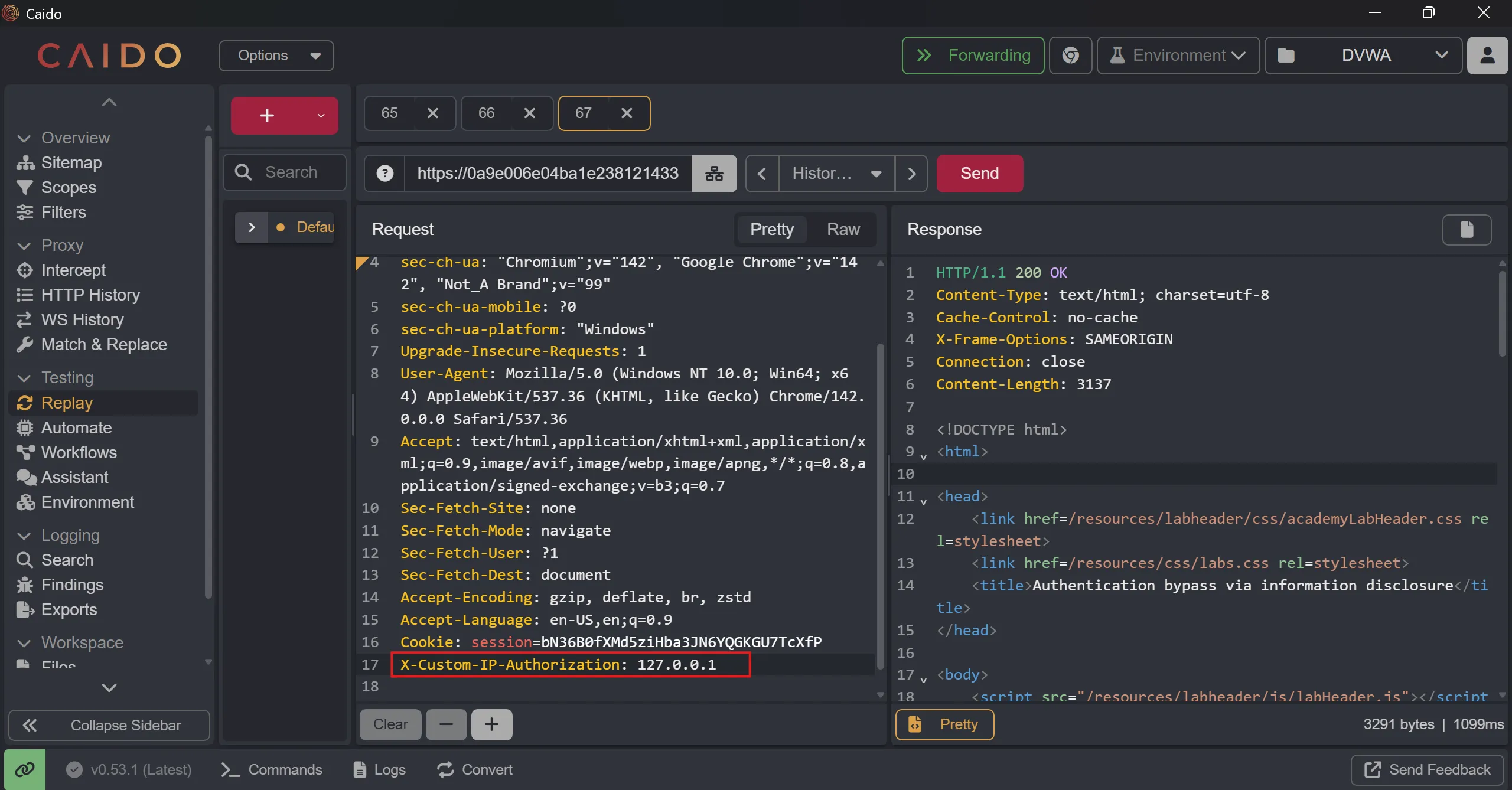Click the response pane vertical scrollbar
1512x790 pixels.
[1502, 313]
